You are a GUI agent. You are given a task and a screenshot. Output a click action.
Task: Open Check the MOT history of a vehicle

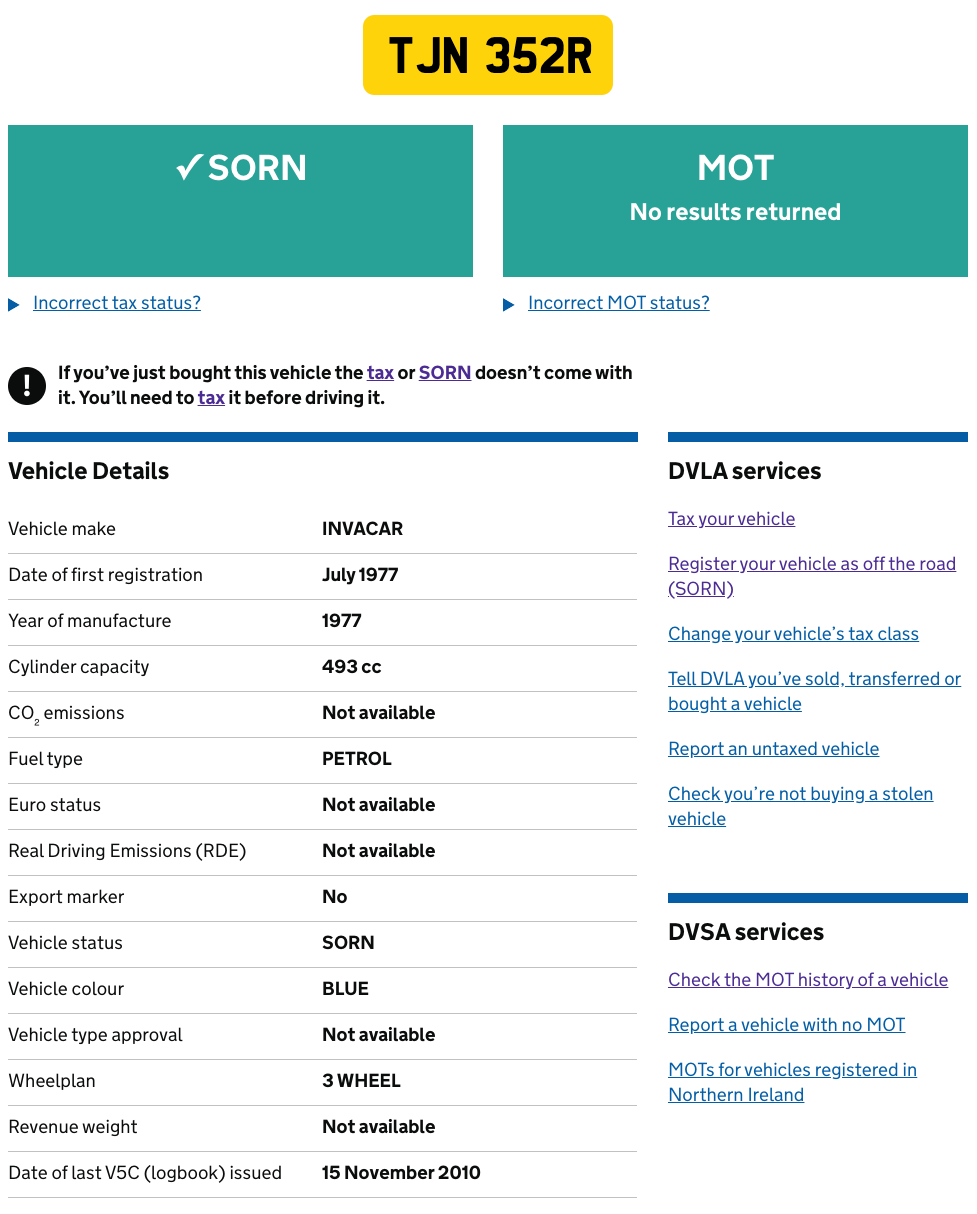coord(808,980)
